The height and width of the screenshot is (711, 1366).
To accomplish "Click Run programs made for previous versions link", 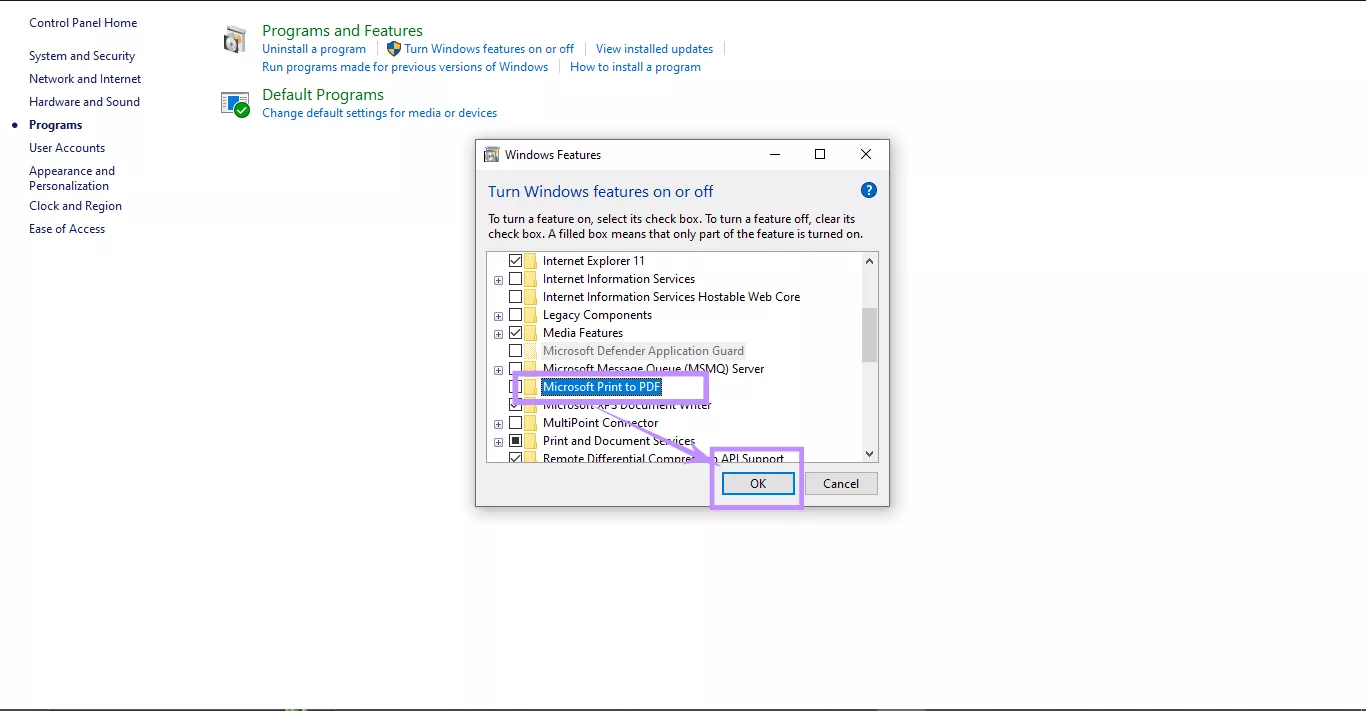I will coord(405,67).
